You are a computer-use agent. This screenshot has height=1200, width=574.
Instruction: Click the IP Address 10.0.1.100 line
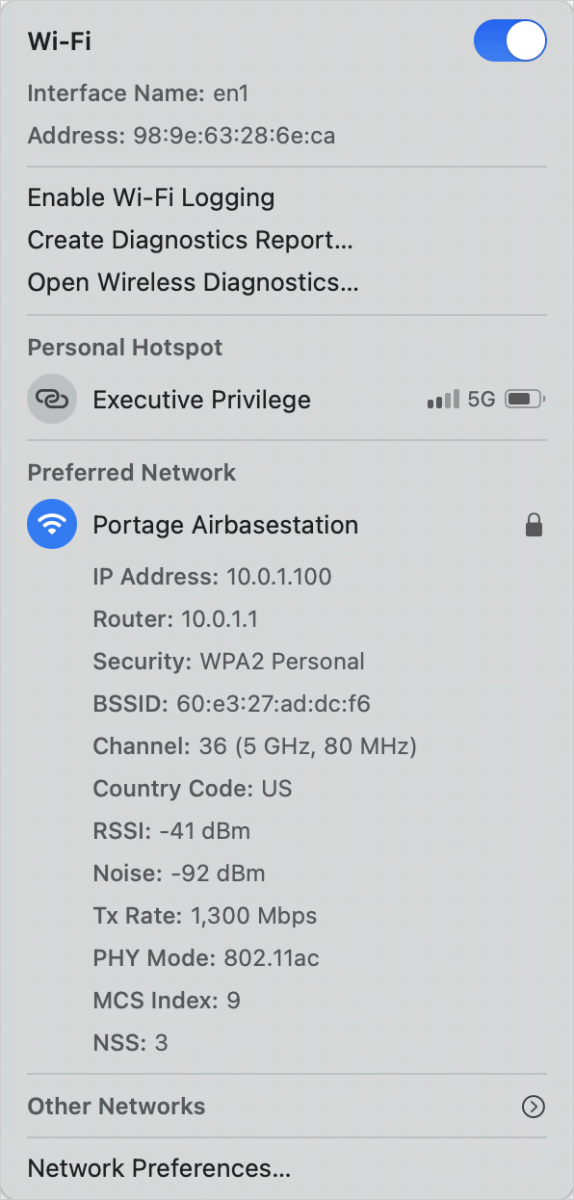[212, 577]
